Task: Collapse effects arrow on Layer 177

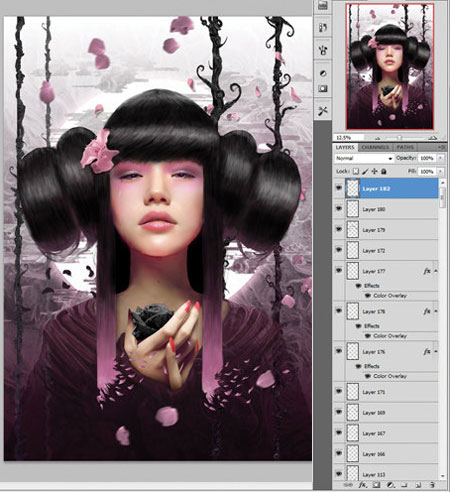Action: pos(435,271)
